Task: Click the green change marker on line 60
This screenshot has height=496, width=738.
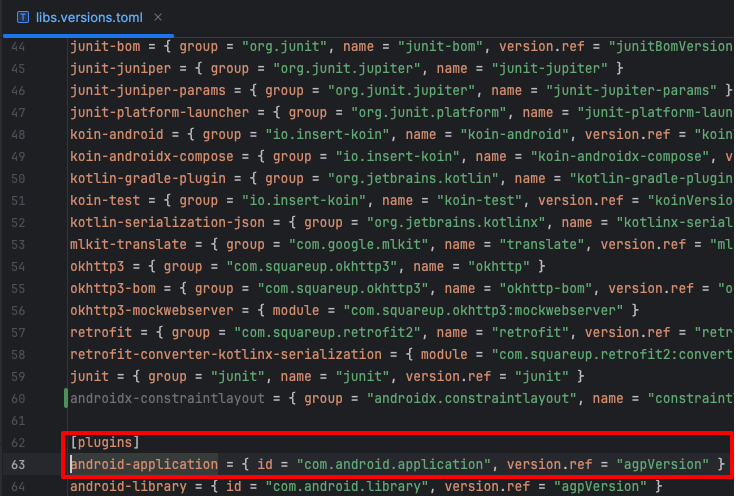Action: click(66, 399)
